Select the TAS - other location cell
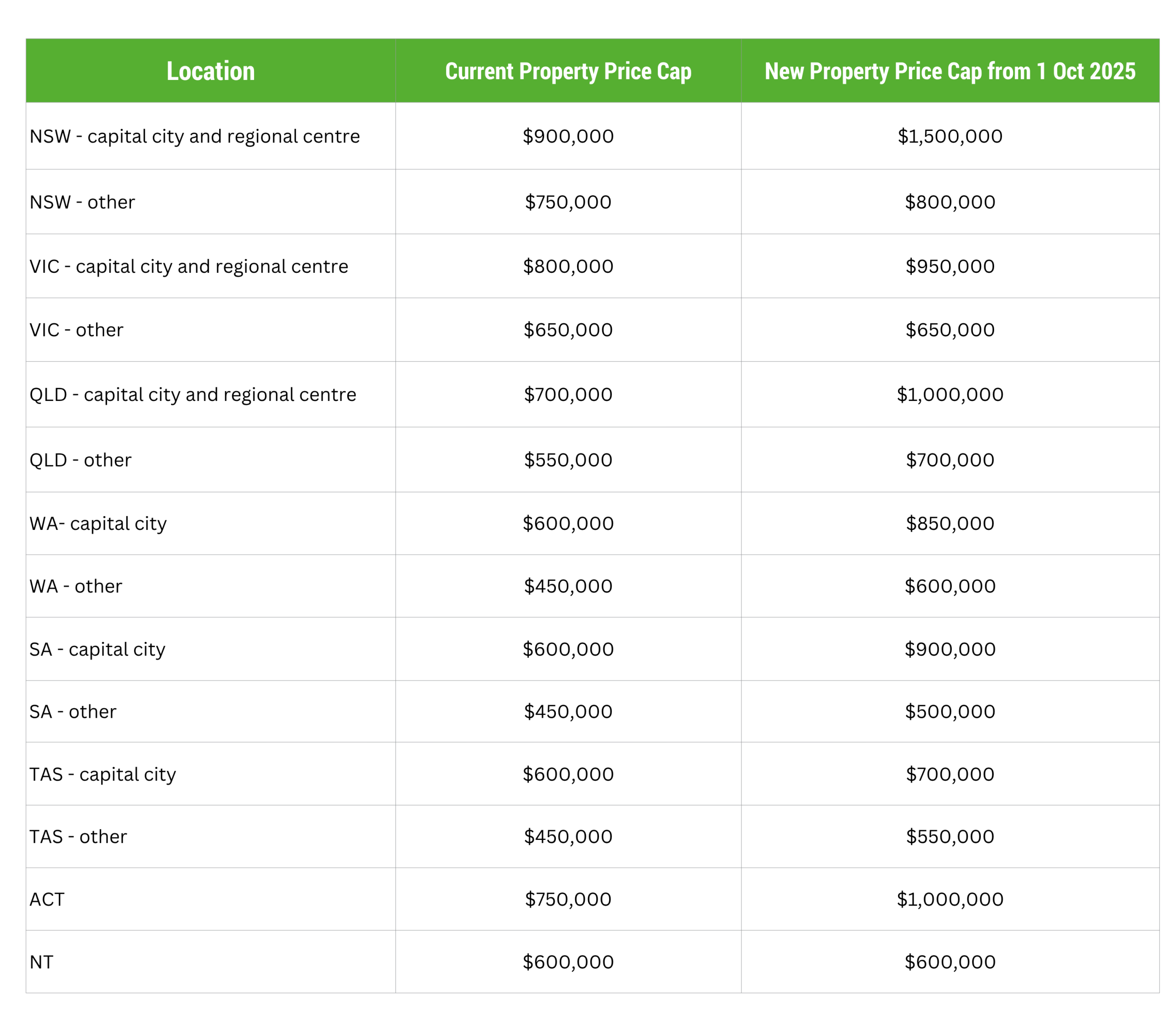Screen dimensions: 1176x1019 click(78, 837)
